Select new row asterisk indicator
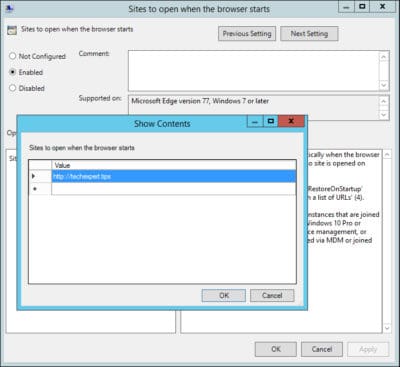This screenshot has height=367, width=400. click(x=35, y=189)
